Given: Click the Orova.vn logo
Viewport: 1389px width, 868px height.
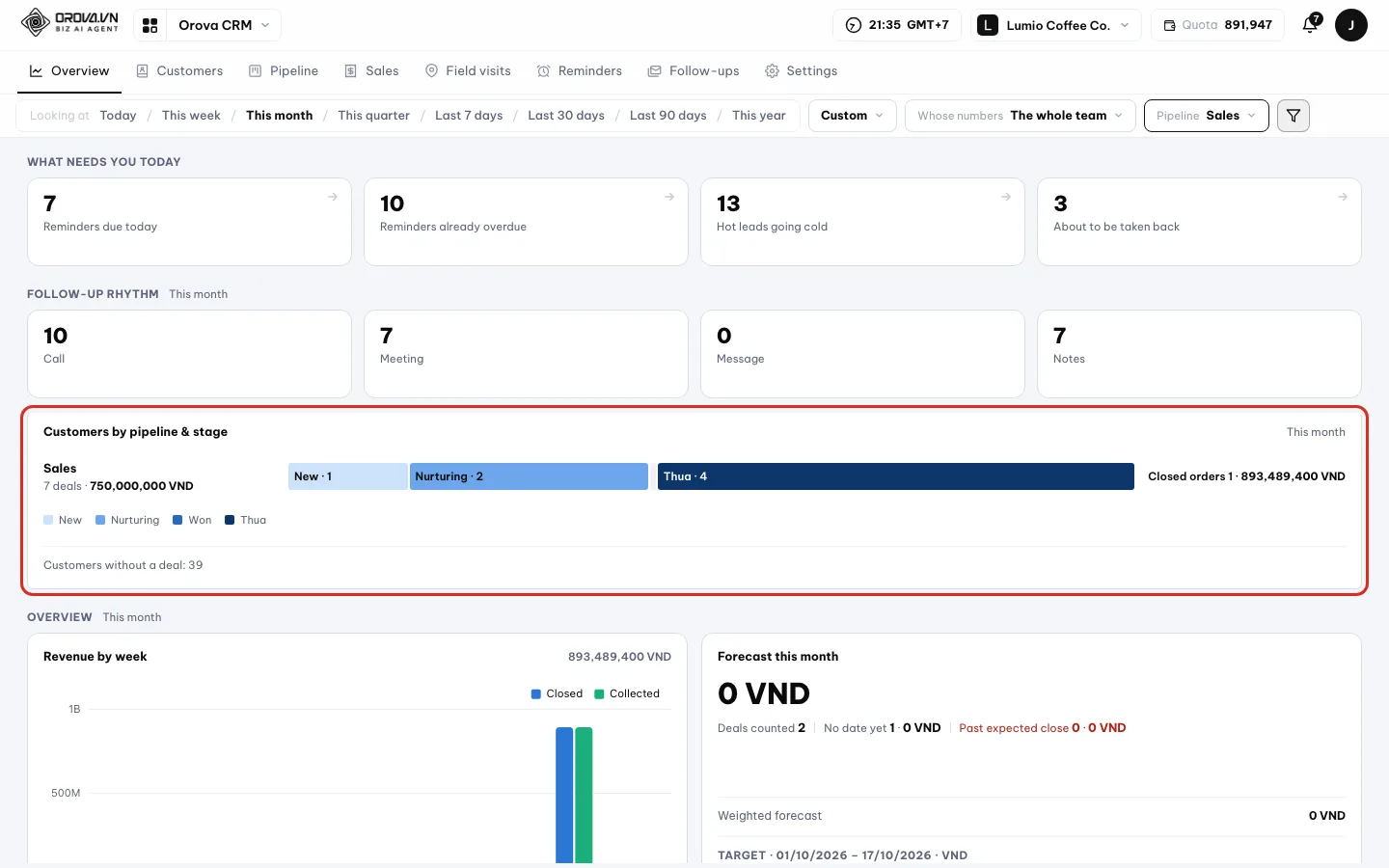Looking at the screenshot, I should coord(69,22).
